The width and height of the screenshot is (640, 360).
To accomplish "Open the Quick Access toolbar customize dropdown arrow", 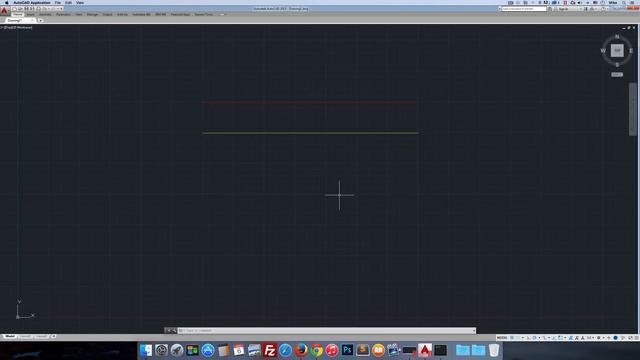I will click(61, 9).
